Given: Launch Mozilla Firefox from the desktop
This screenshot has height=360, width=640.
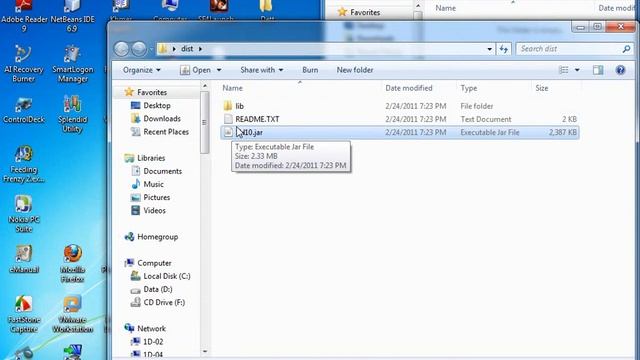Looking at the screenshot, I should click(72, 264).
